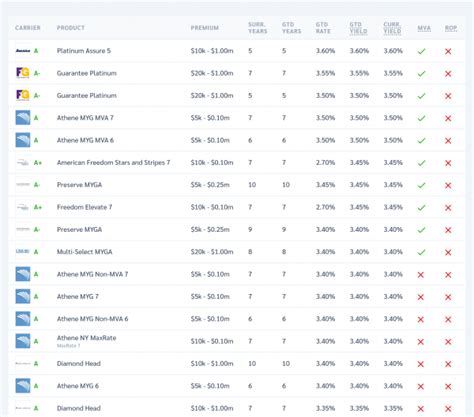Image resolution: width=474 pixels, height=417 pixels.
Task: Click the red MVA cross for Athene MYG Non-MVA 7
Action: click(x=421, y=275)
